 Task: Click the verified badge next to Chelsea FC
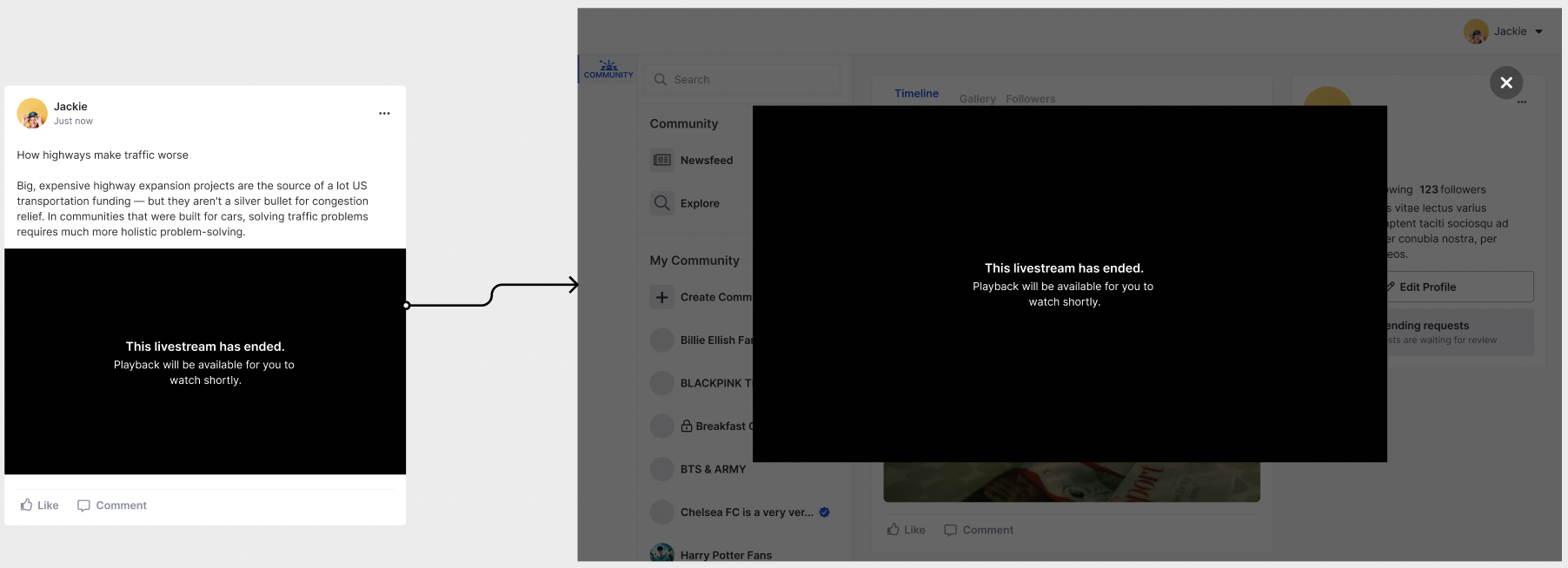[824, 512]
